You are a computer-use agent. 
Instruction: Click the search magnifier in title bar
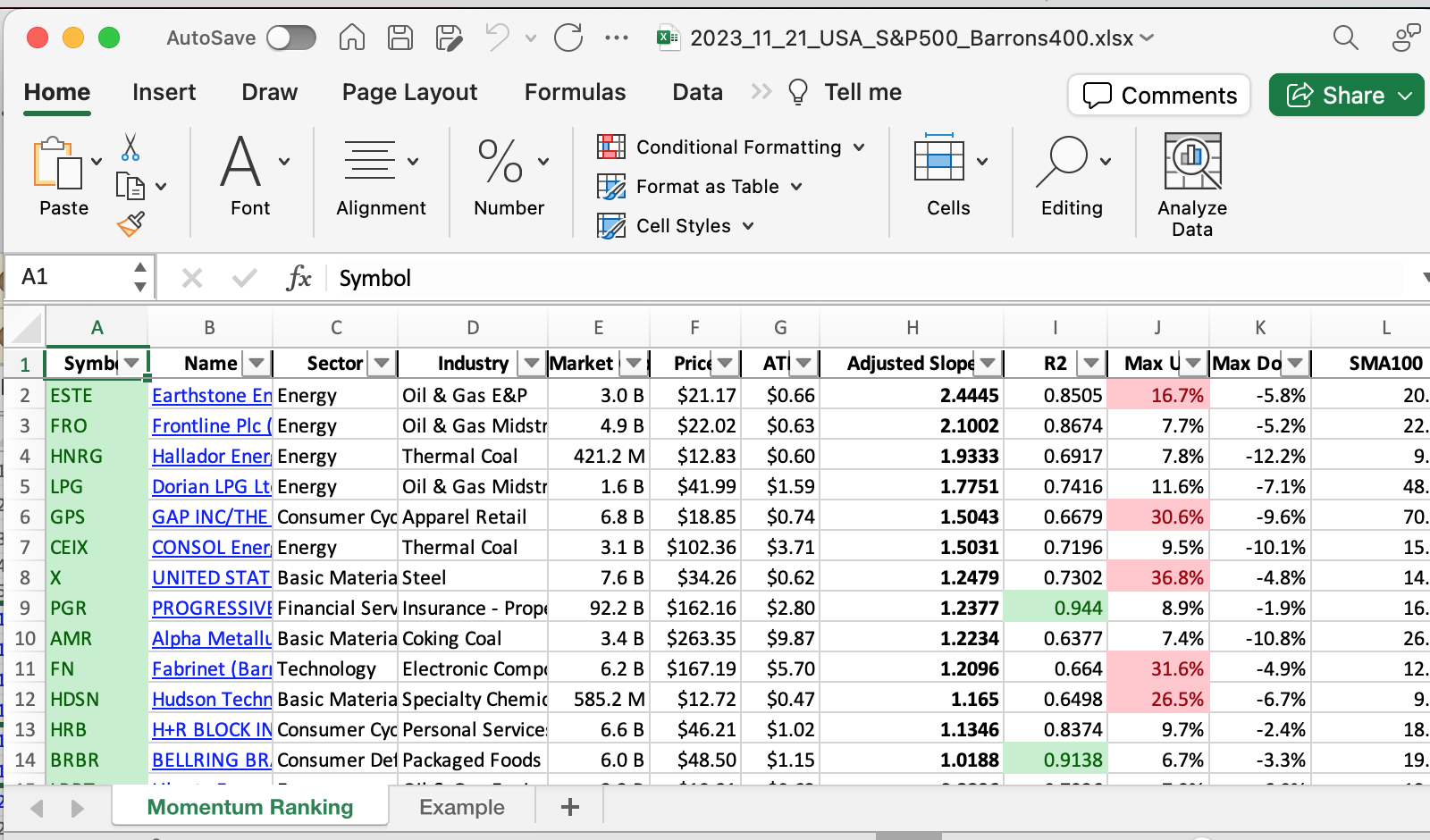[1345, 38]
